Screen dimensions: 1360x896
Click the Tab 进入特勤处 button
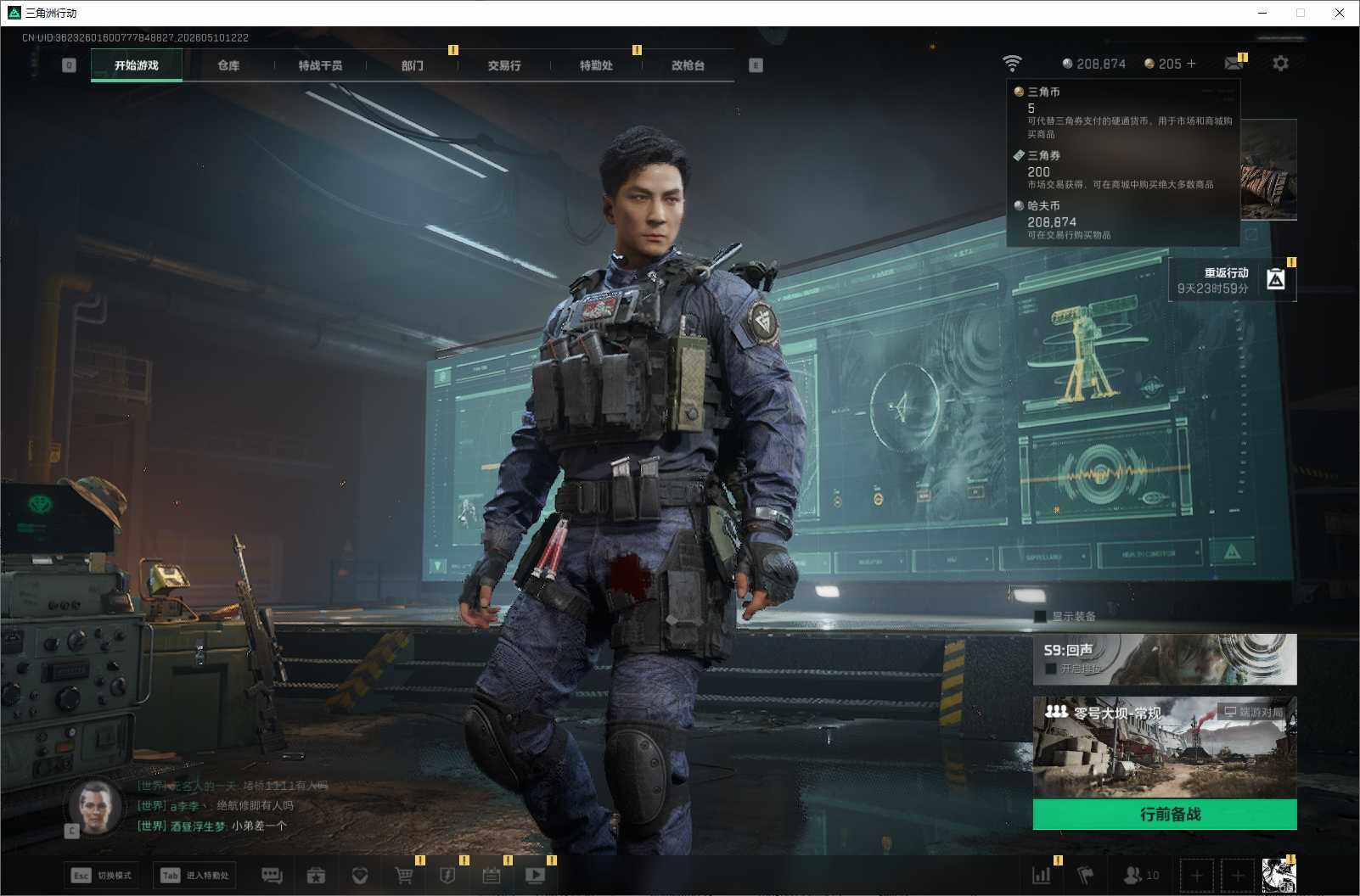tap(195, 876)
